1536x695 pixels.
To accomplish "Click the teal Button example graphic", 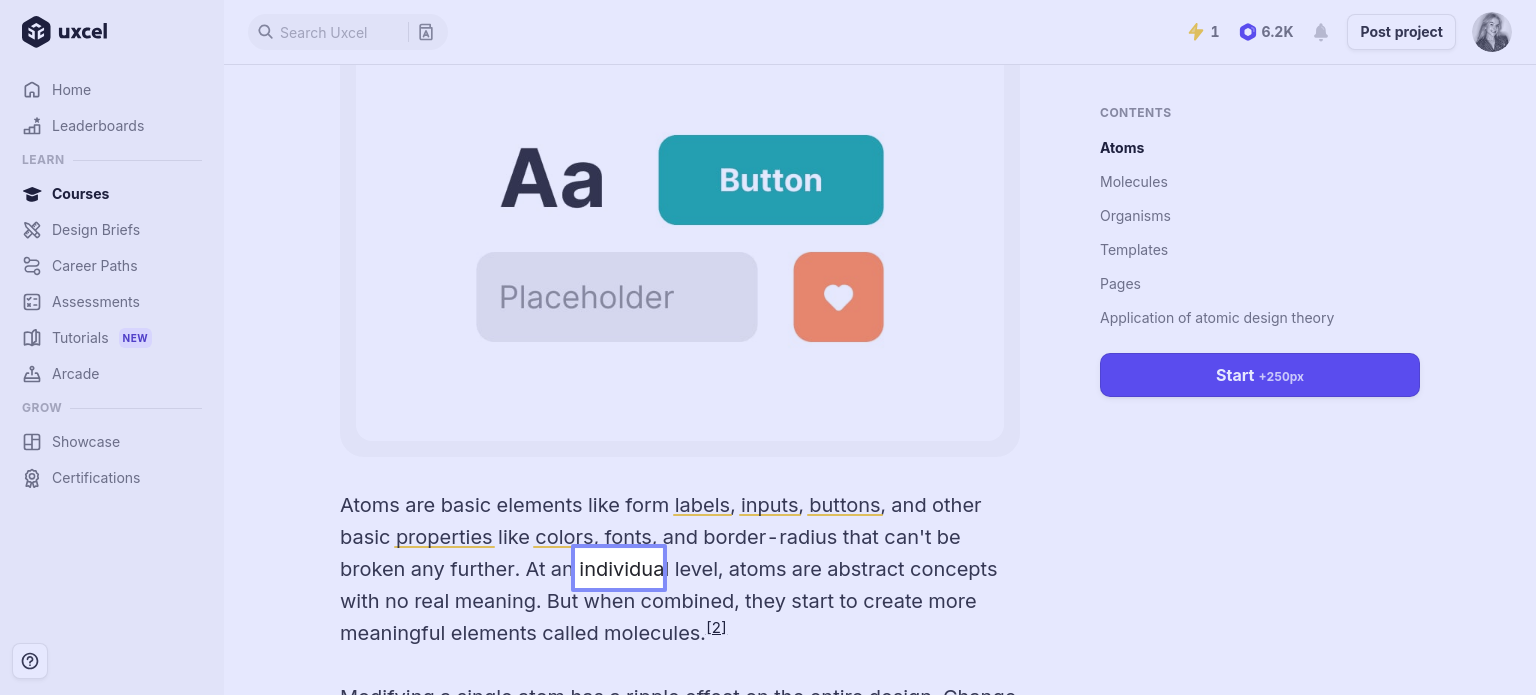I will pyautogui.click(x=770, y=180).
